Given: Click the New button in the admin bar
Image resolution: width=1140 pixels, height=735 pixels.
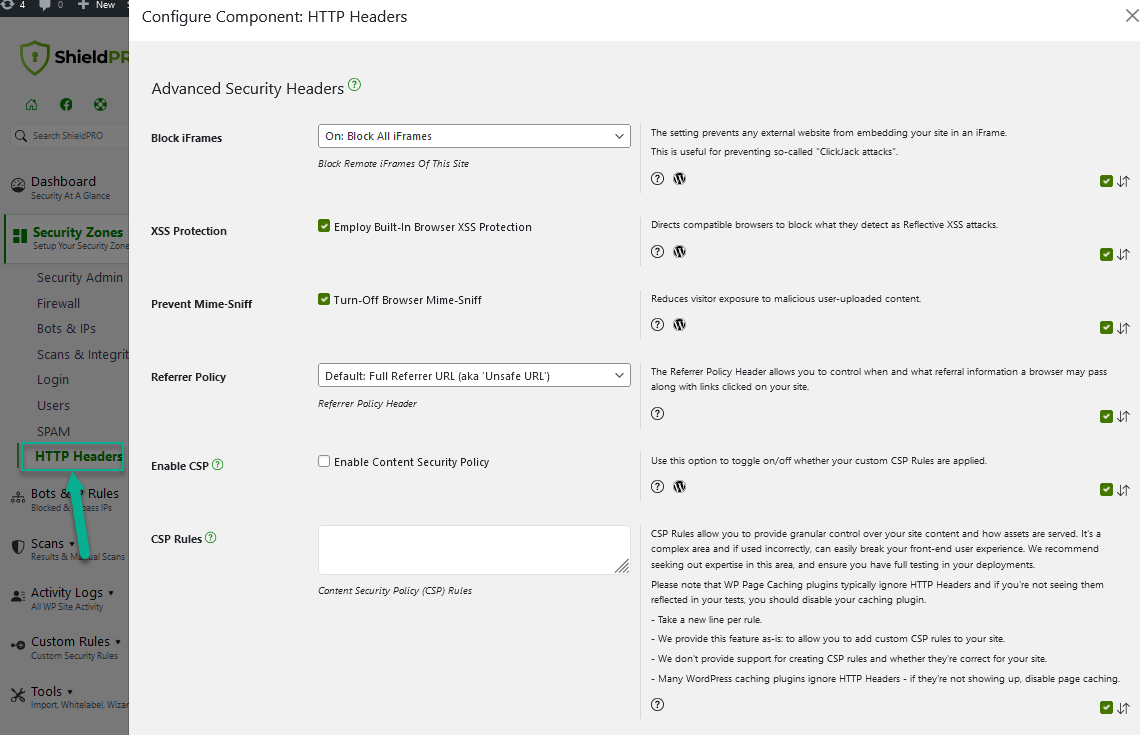Looking at the screenshot, I should (98, 6).
